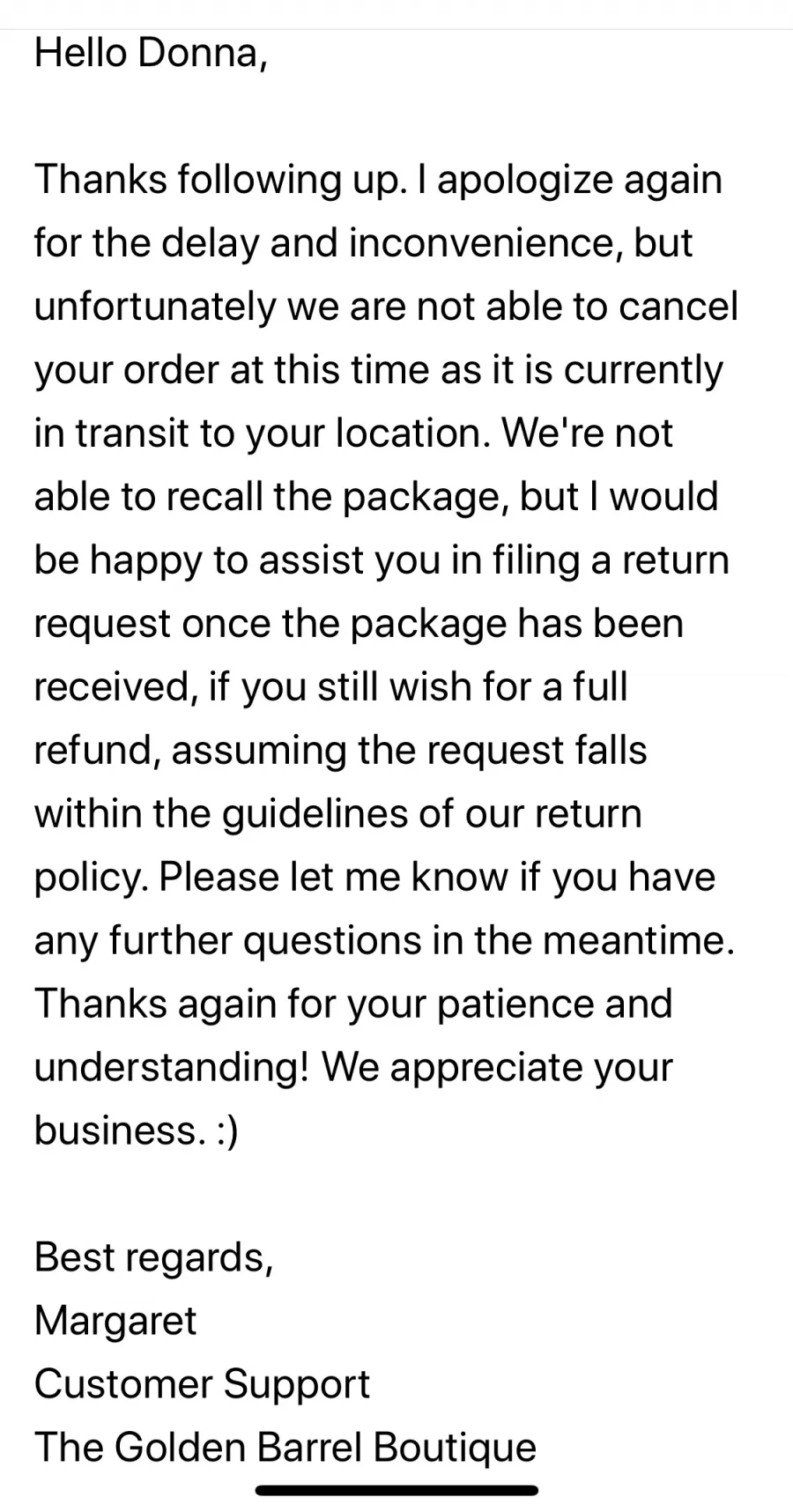Tap the phrase "return policy" wording "policy."
The height and width of the screenshot is (1512, 793).
pos(91,878)
